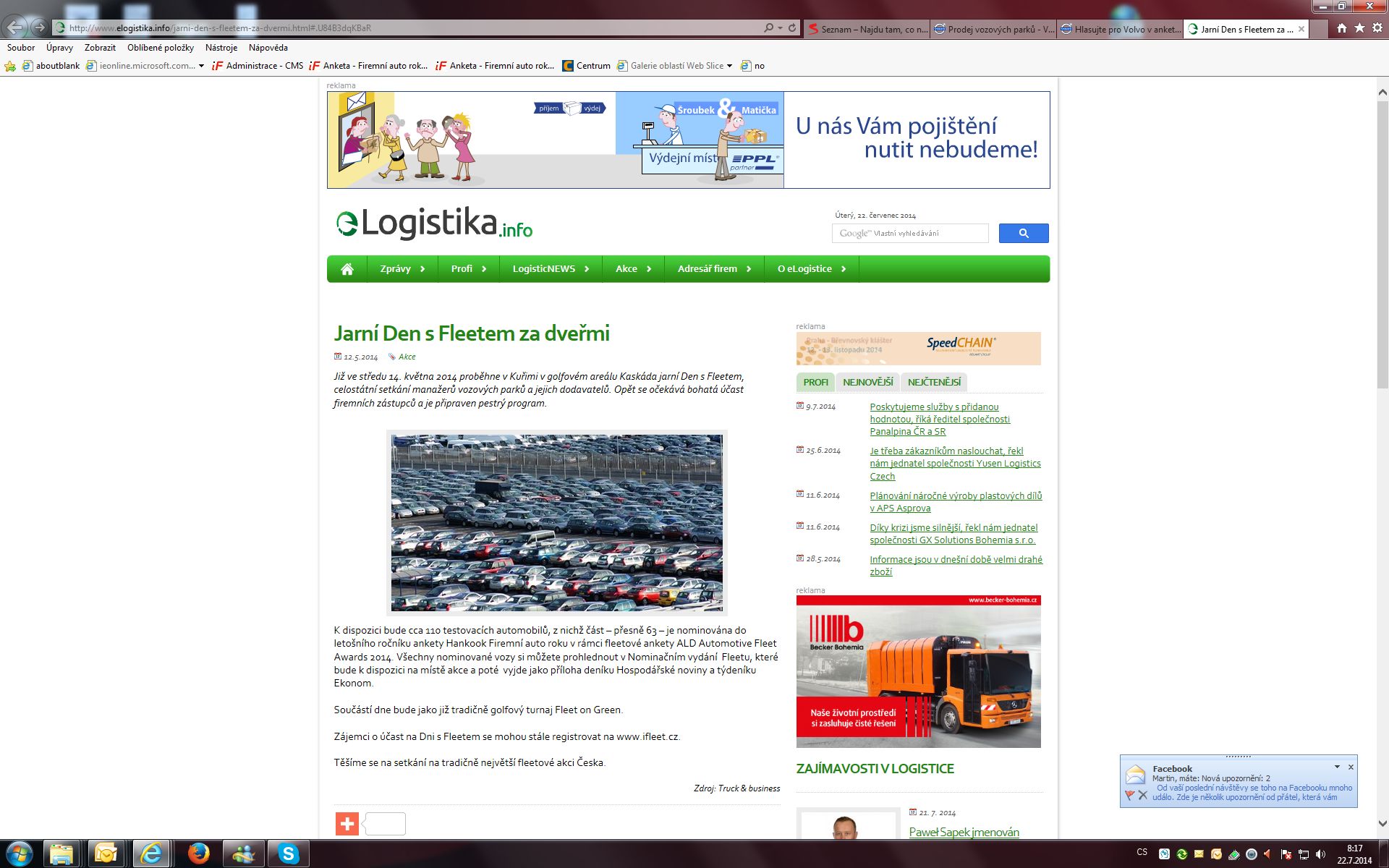Screen dimensions: 1389x868
Task: Open Favorites via the star icon in IE toolbar
Action: click(1359, 28)
